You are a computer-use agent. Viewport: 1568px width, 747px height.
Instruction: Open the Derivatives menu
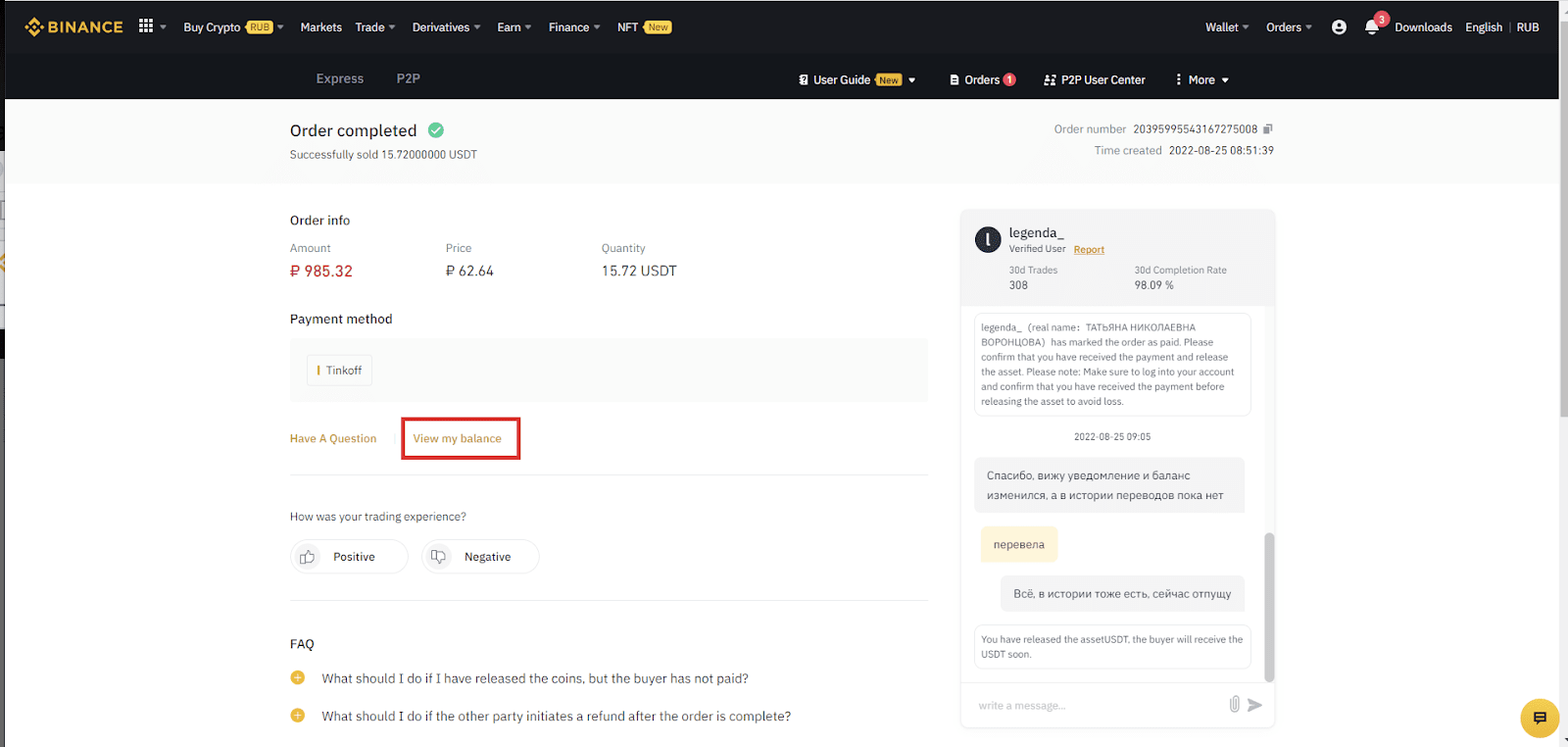coord(446,27)
